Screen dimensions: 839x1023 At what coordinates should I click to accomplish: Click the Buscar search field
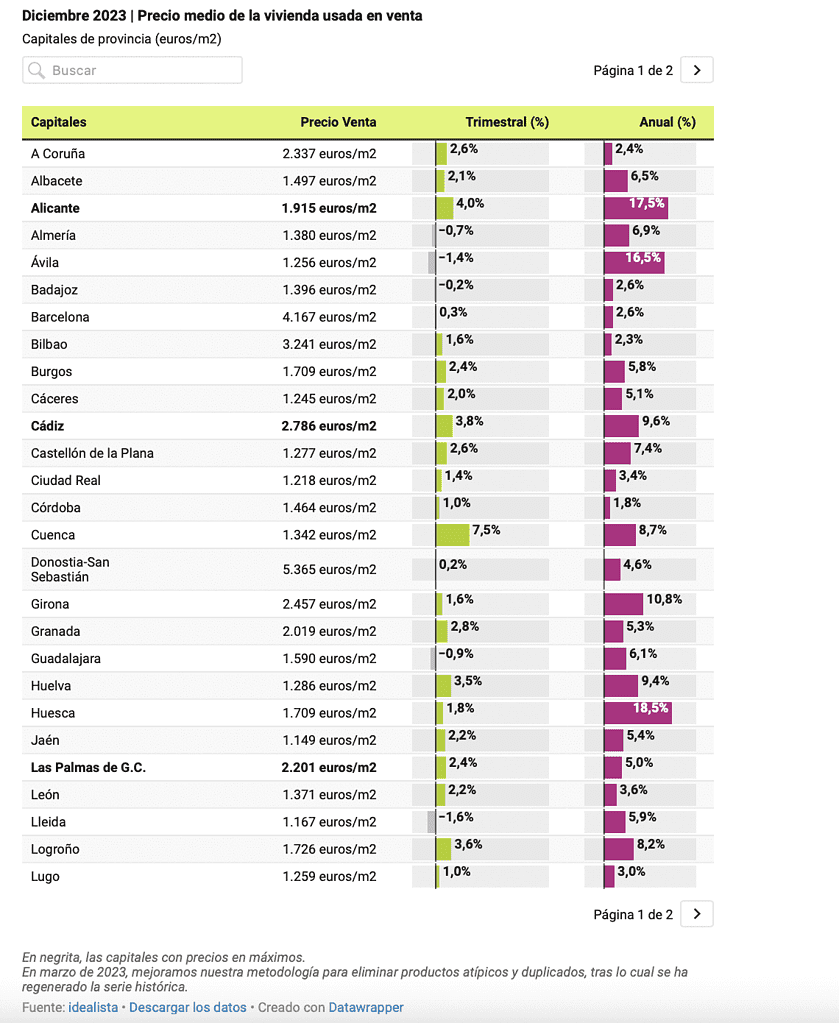click(142, 70)
